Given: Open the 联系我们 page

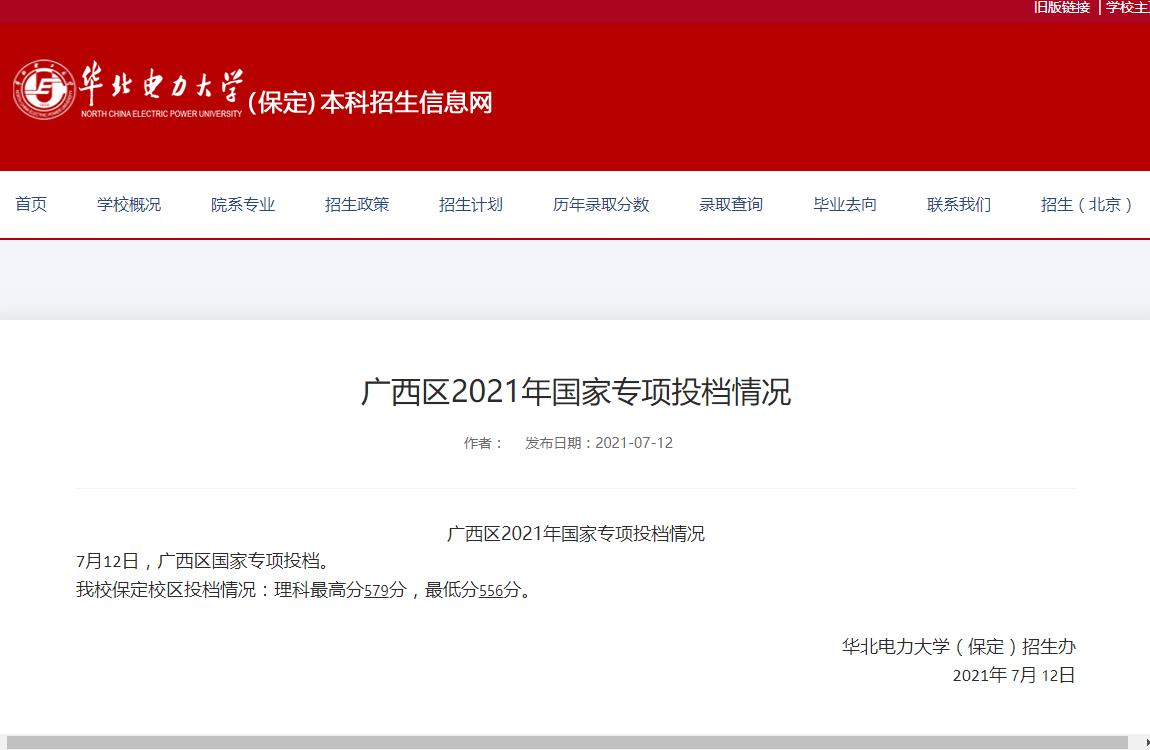Looking at the screenshot, I should coord(959,204).
